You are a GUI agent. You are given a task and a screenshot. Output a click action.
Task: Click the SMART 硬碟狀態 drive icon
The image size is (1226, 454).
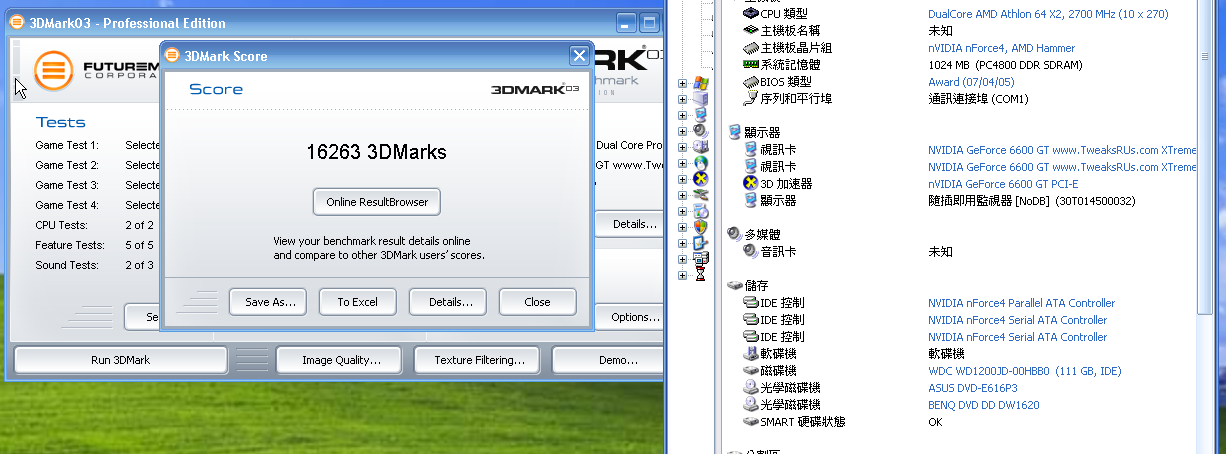[x=751, y=422]
